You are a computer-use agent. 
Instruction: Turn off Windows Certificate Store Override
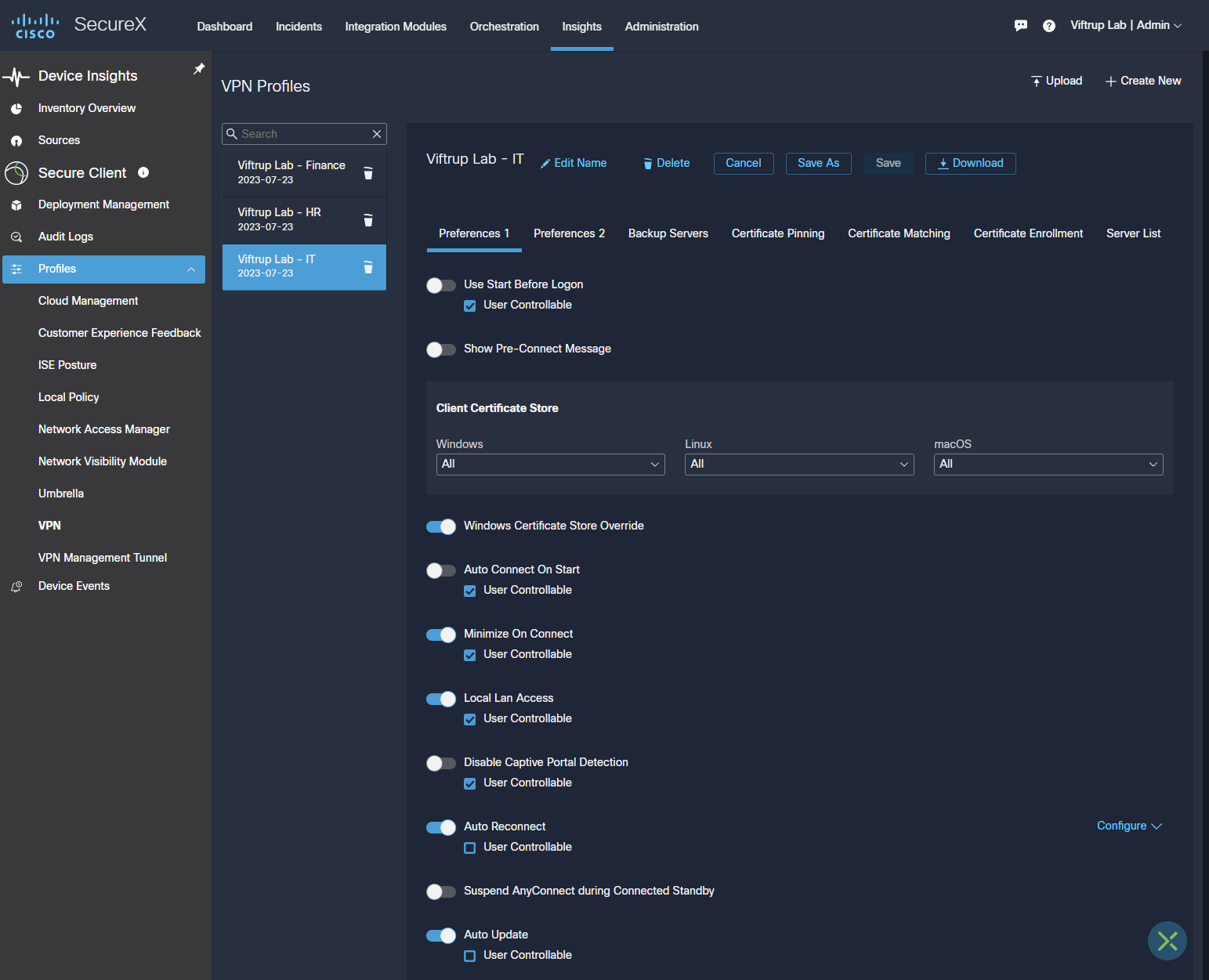click(441, 526)
